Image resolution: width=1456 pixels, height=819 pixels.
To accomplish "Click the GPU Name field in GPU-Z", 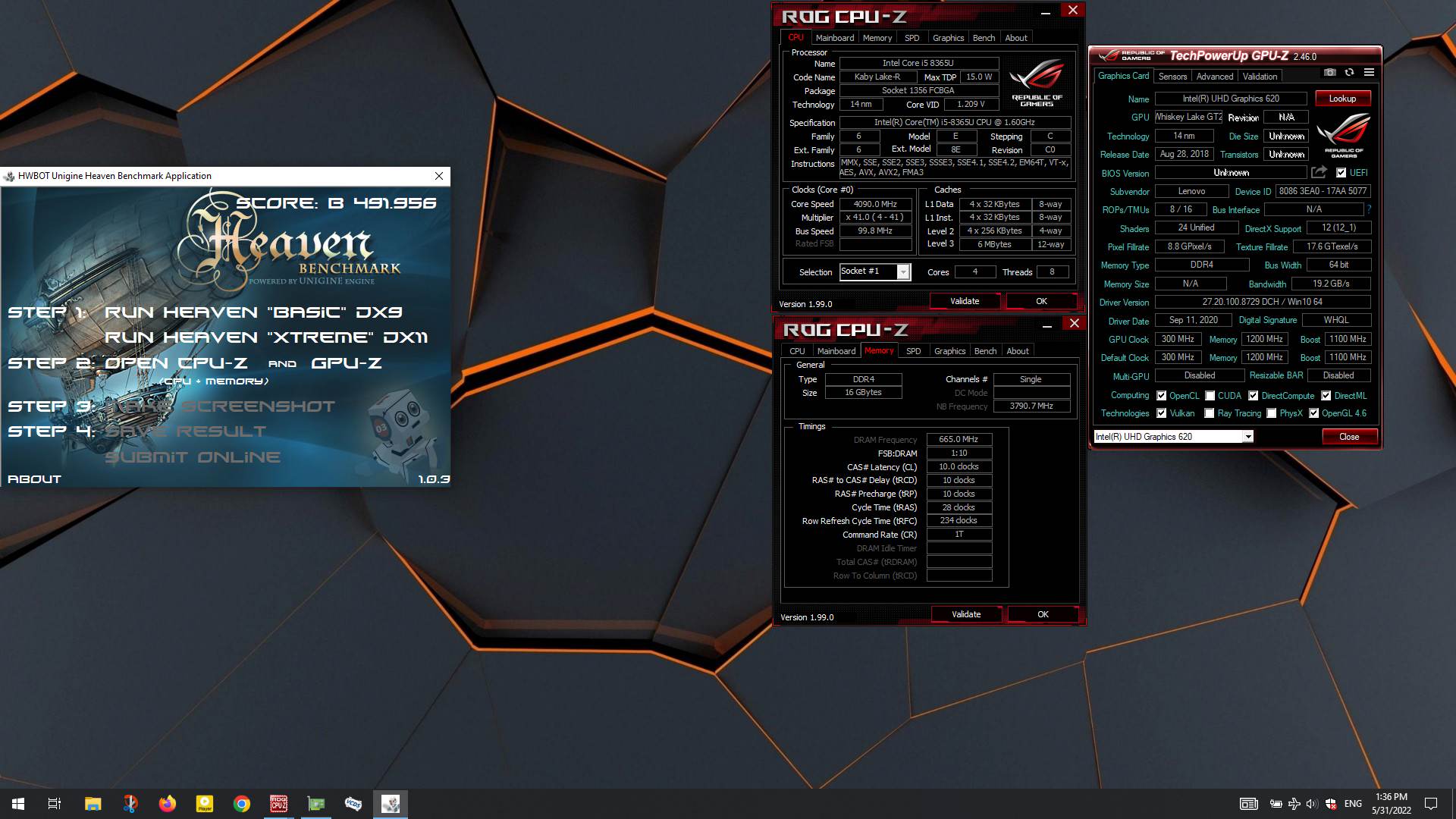I will tap(1230, 99).
